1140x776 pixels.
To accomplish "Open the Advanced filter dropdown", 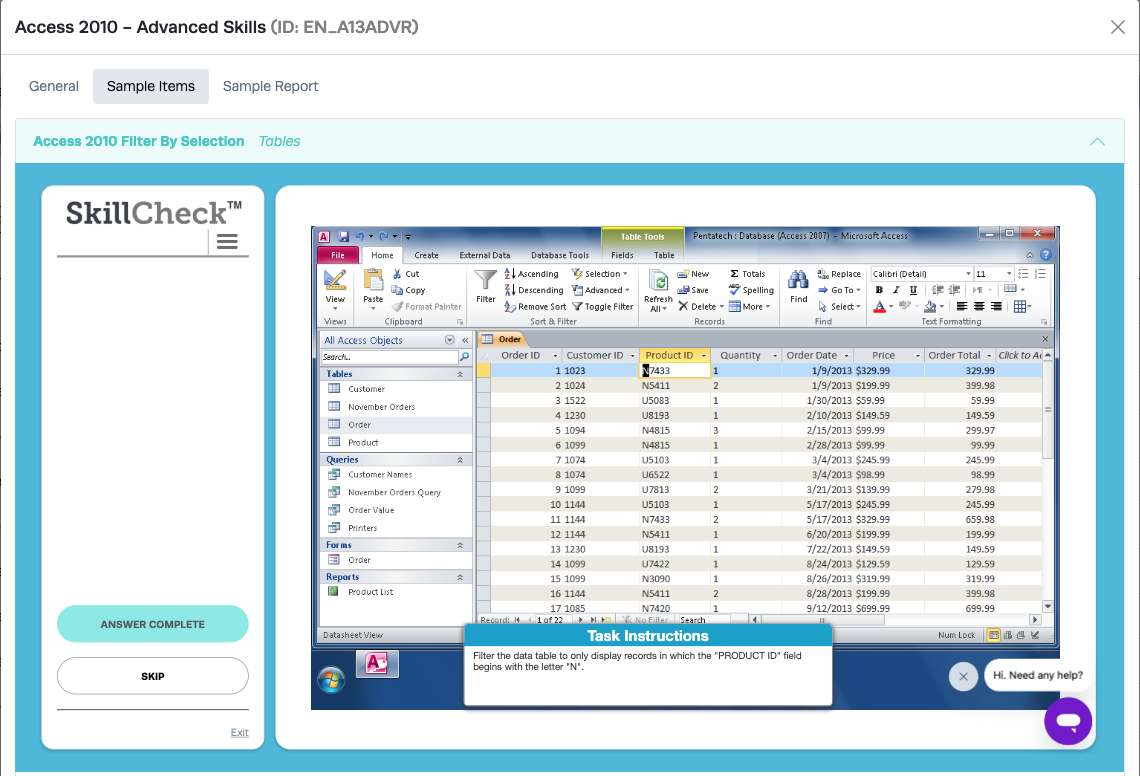I will (601, 290).
